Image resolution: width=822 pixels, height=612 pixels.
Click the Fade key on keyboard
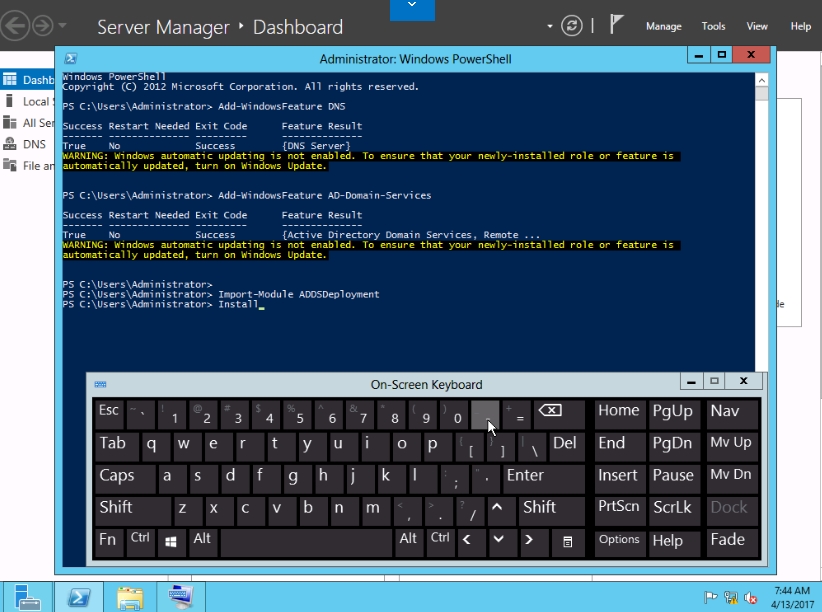pyautogui.click(x=732, y=542)
